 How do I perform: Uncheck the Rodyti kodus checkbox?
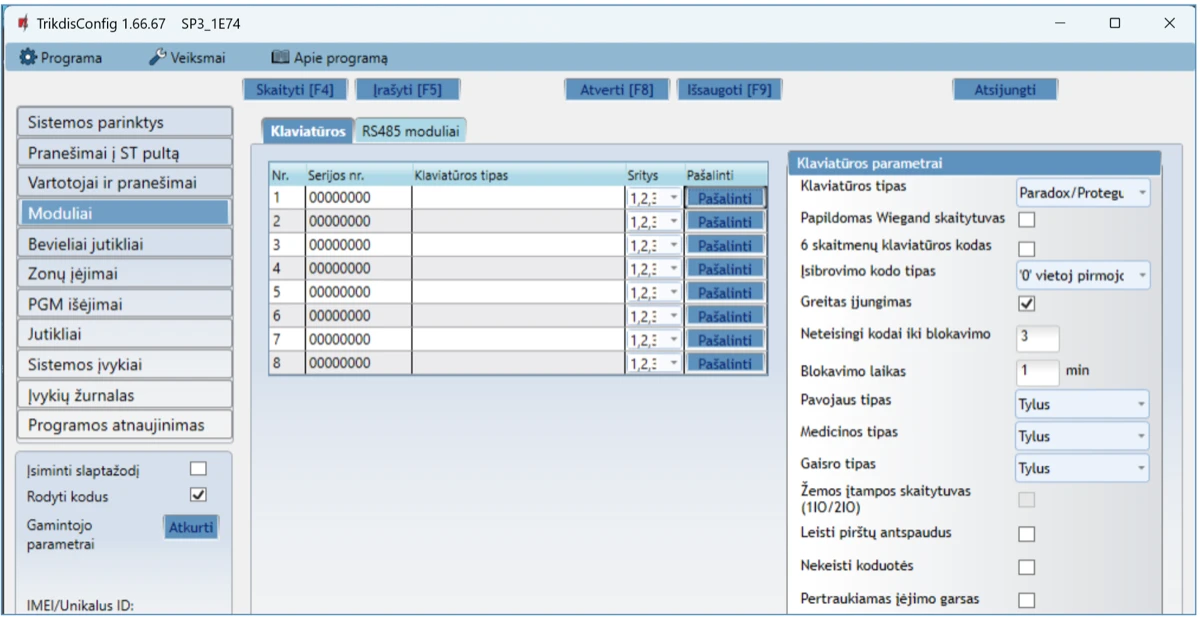[x=198, y=494]
